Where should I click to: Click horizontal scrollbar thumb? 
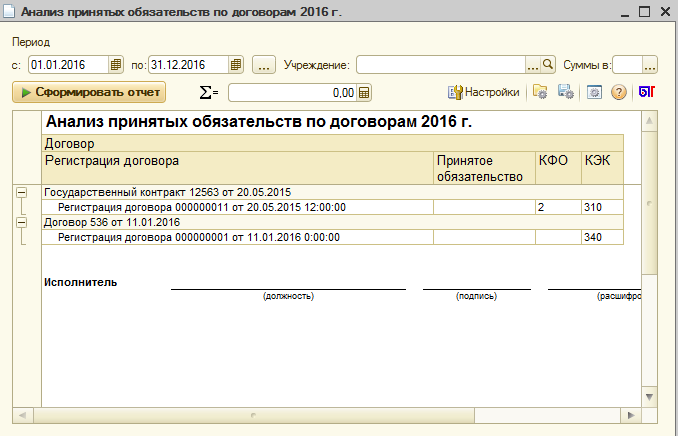(x=254, y=415)
